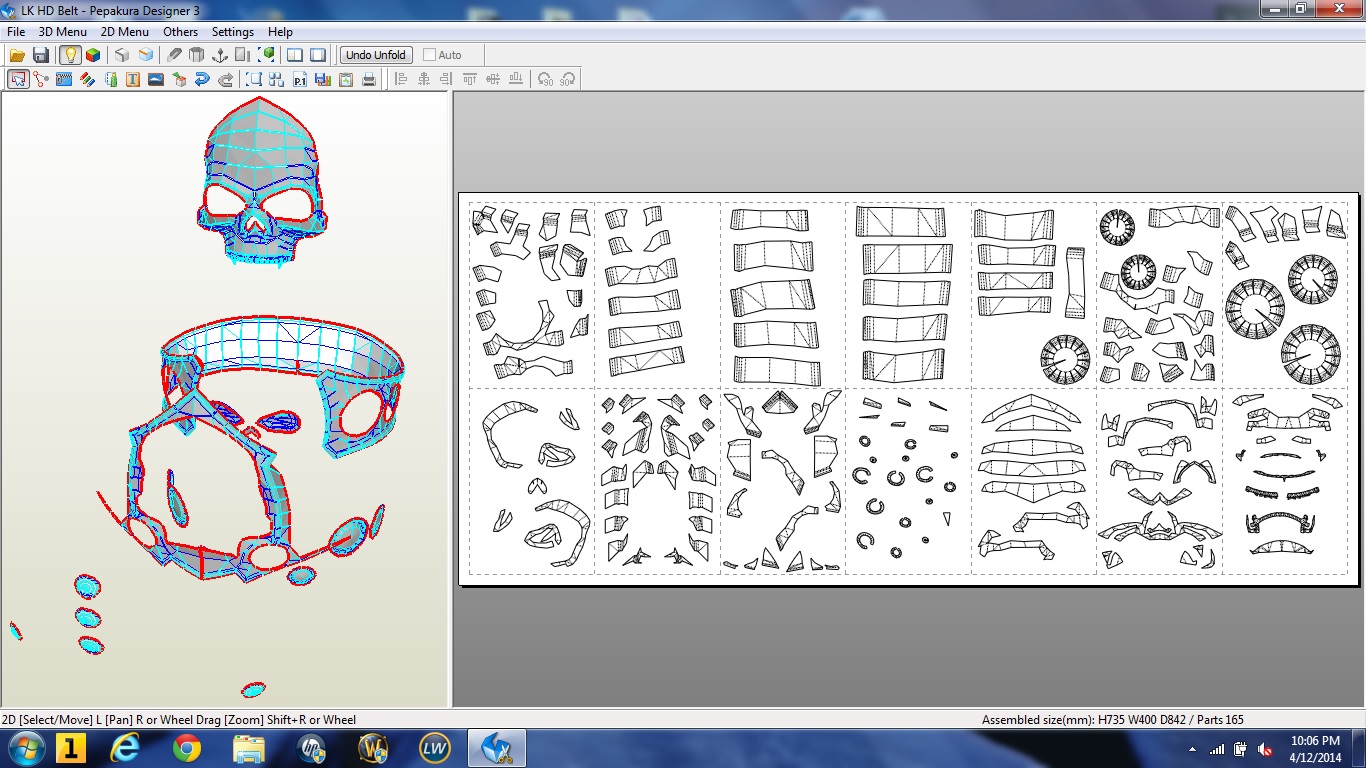
Task: Save the project using the floppy disk icon
Action: pos(41,55)
